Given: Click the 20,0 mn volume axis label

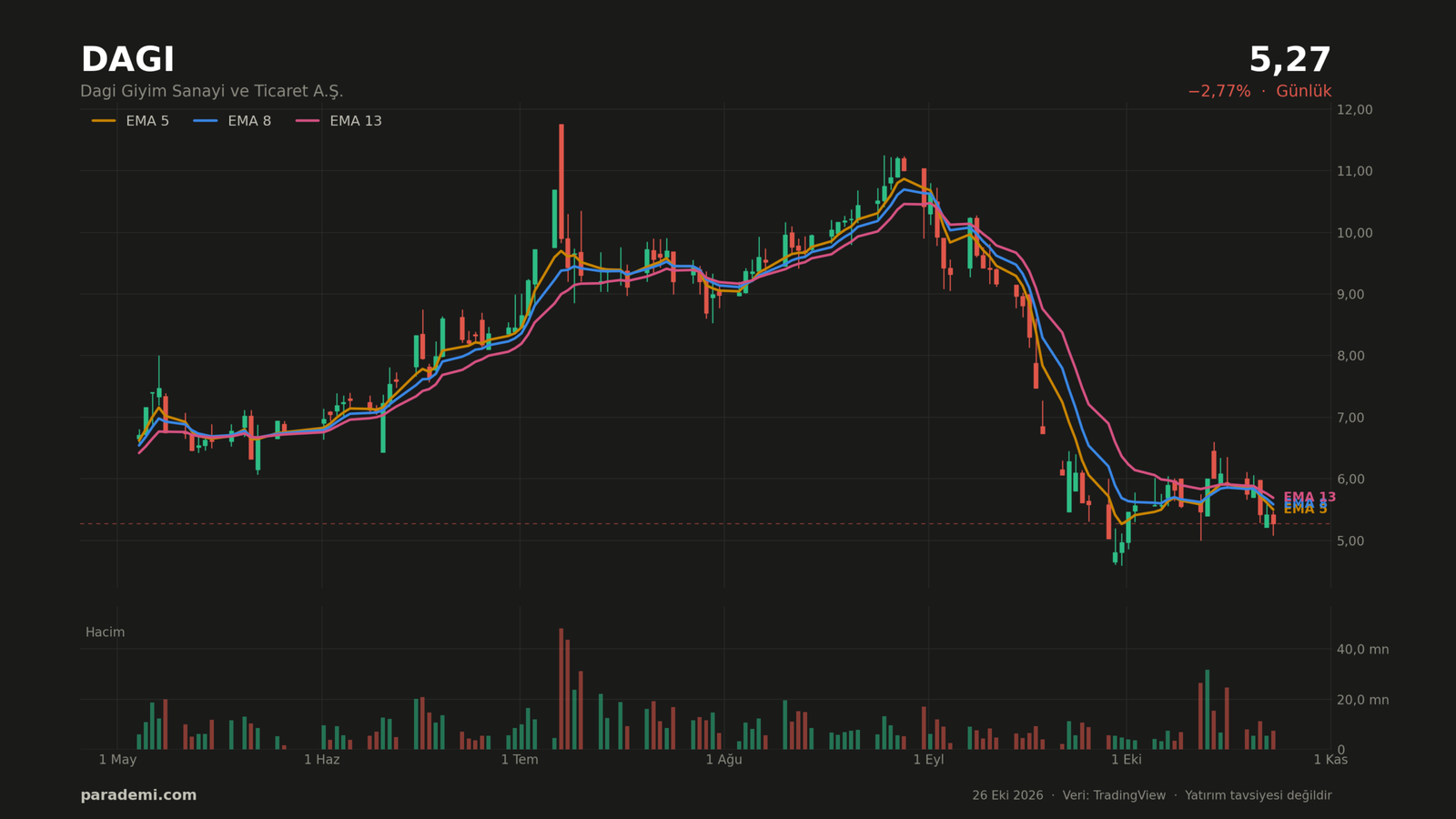Looking at the screenshot, I should tap(1362, 700).
